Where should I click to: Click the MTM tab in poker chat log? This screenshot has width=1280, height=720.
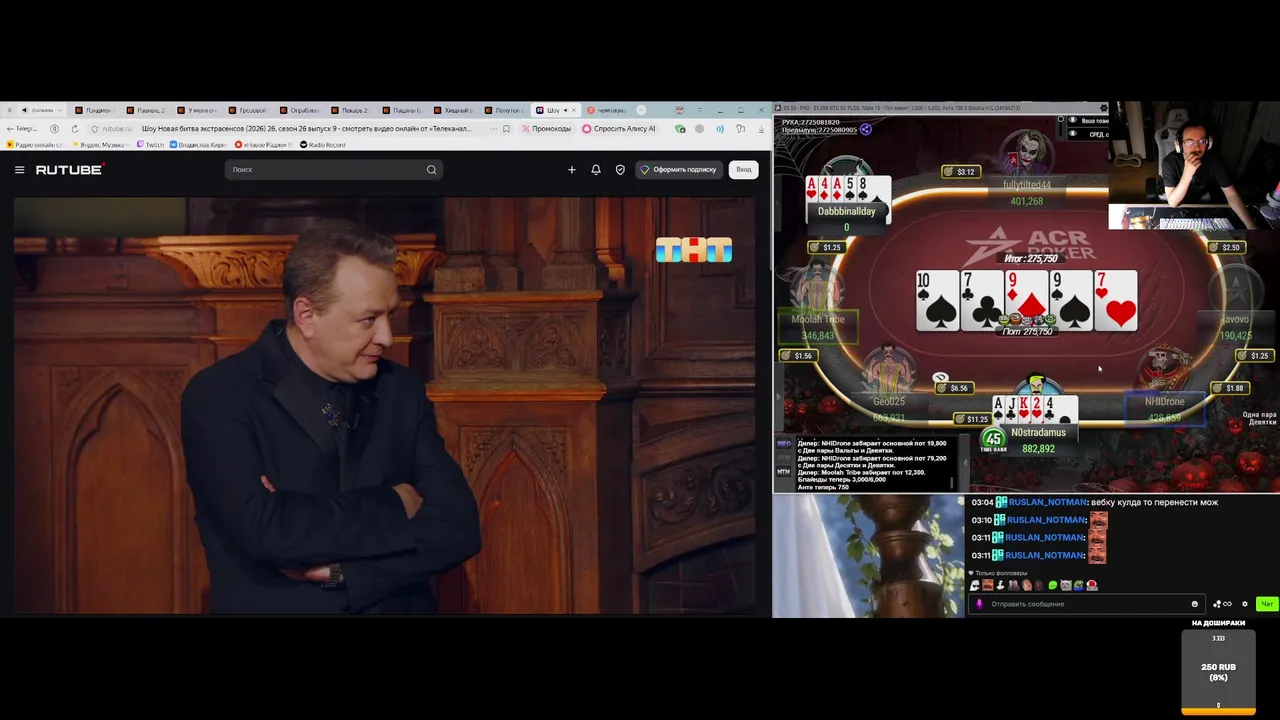point(784,471)
